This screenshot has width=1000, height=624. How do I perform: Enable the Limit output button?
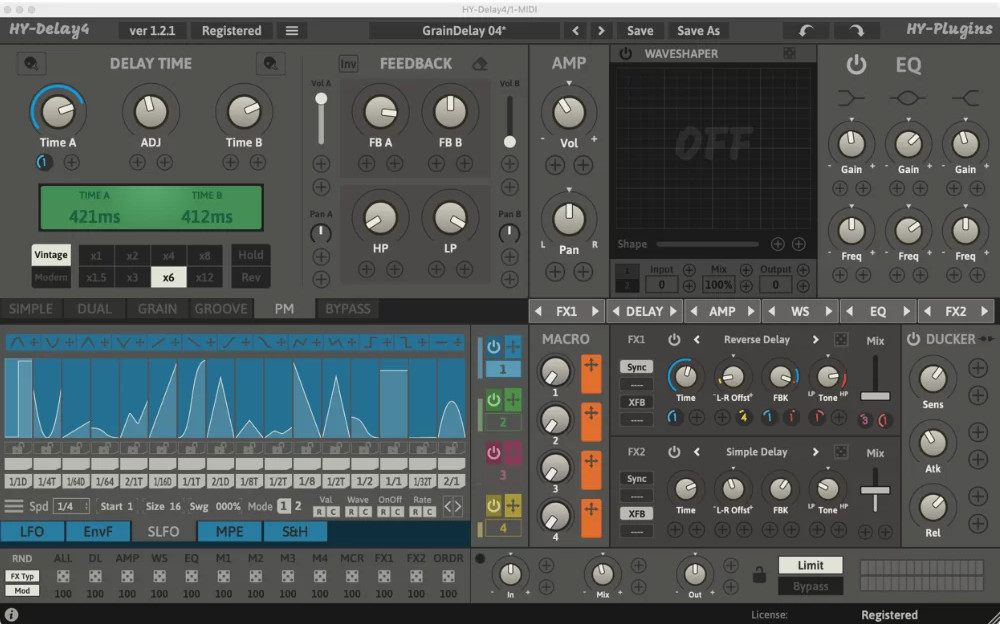pyautogui.click(x=810, y=565)
